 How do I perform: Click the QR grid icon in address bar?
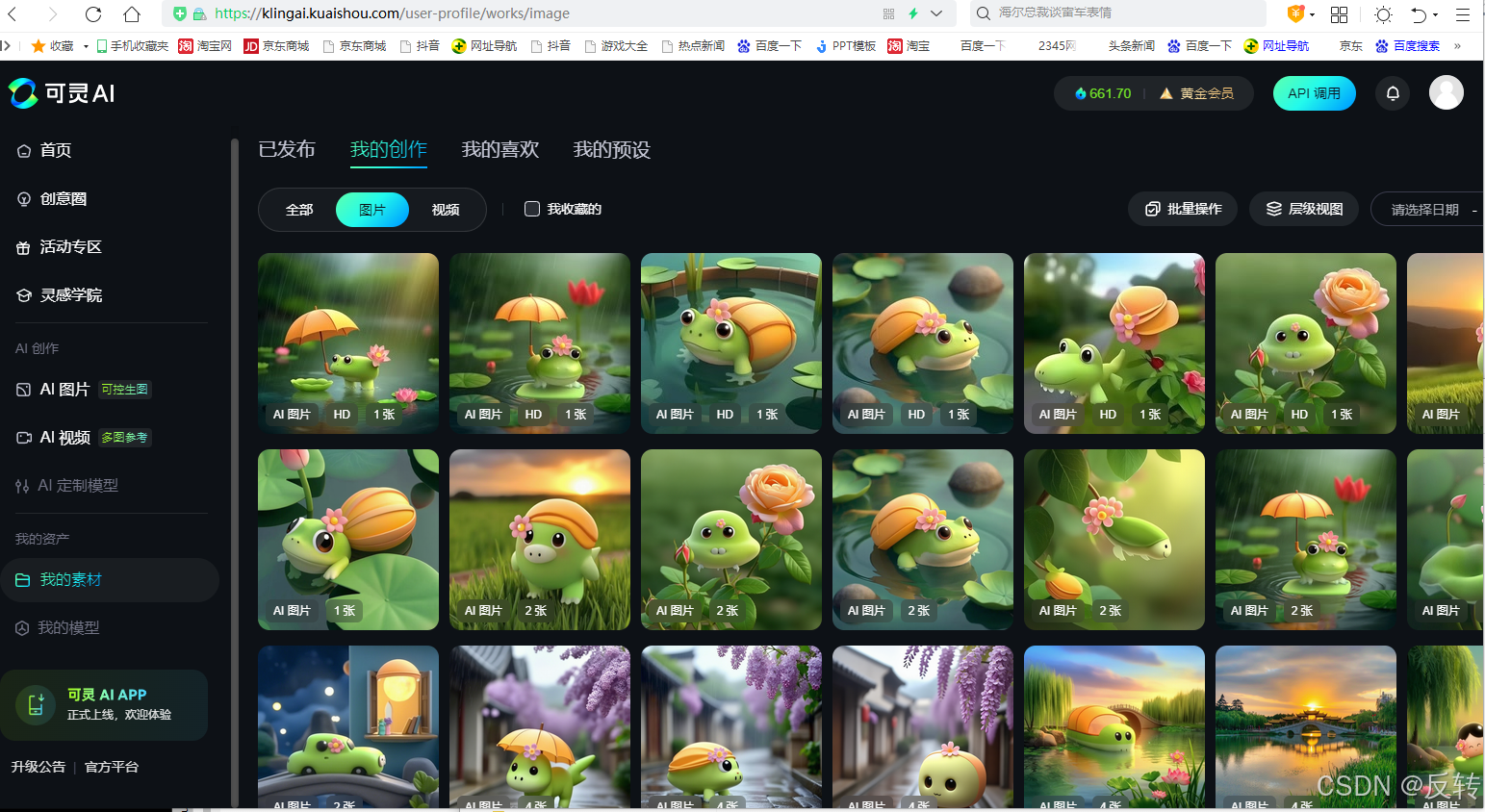[888, 13]
